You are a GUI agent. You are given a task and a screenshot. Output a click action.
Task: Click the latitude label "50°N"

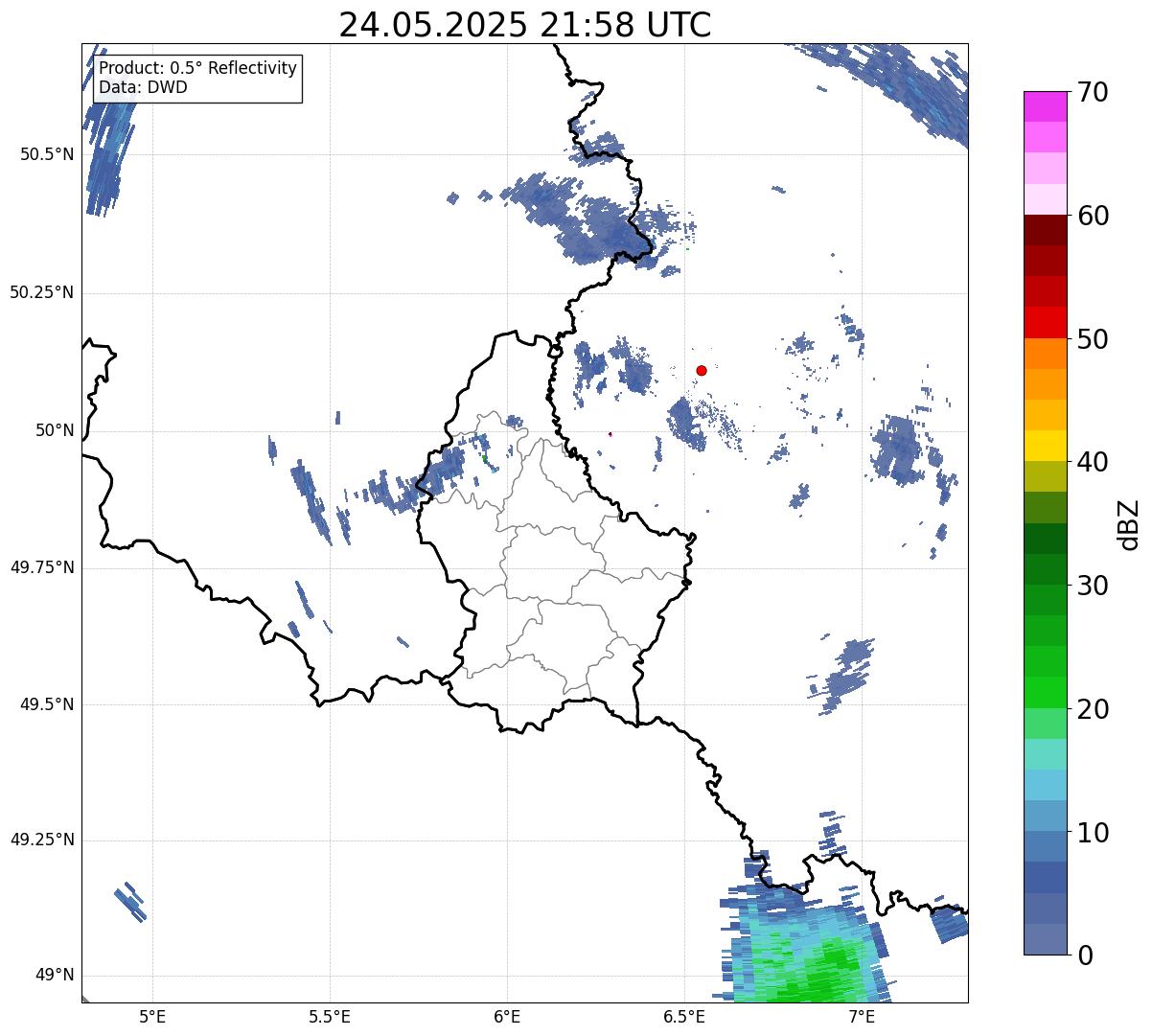pos(55,430)
